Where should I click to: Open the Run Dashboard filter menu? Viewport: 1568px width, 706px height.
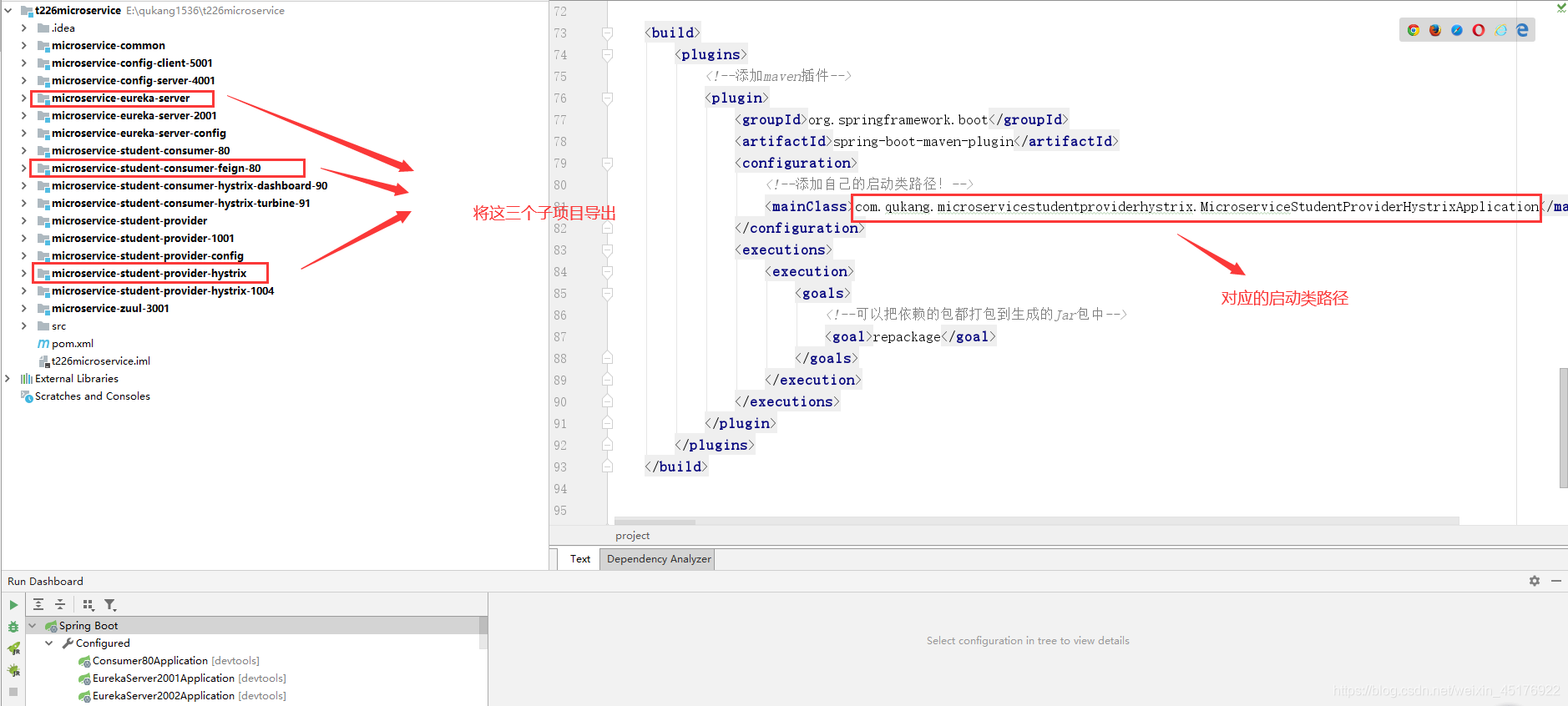[110, 605]
